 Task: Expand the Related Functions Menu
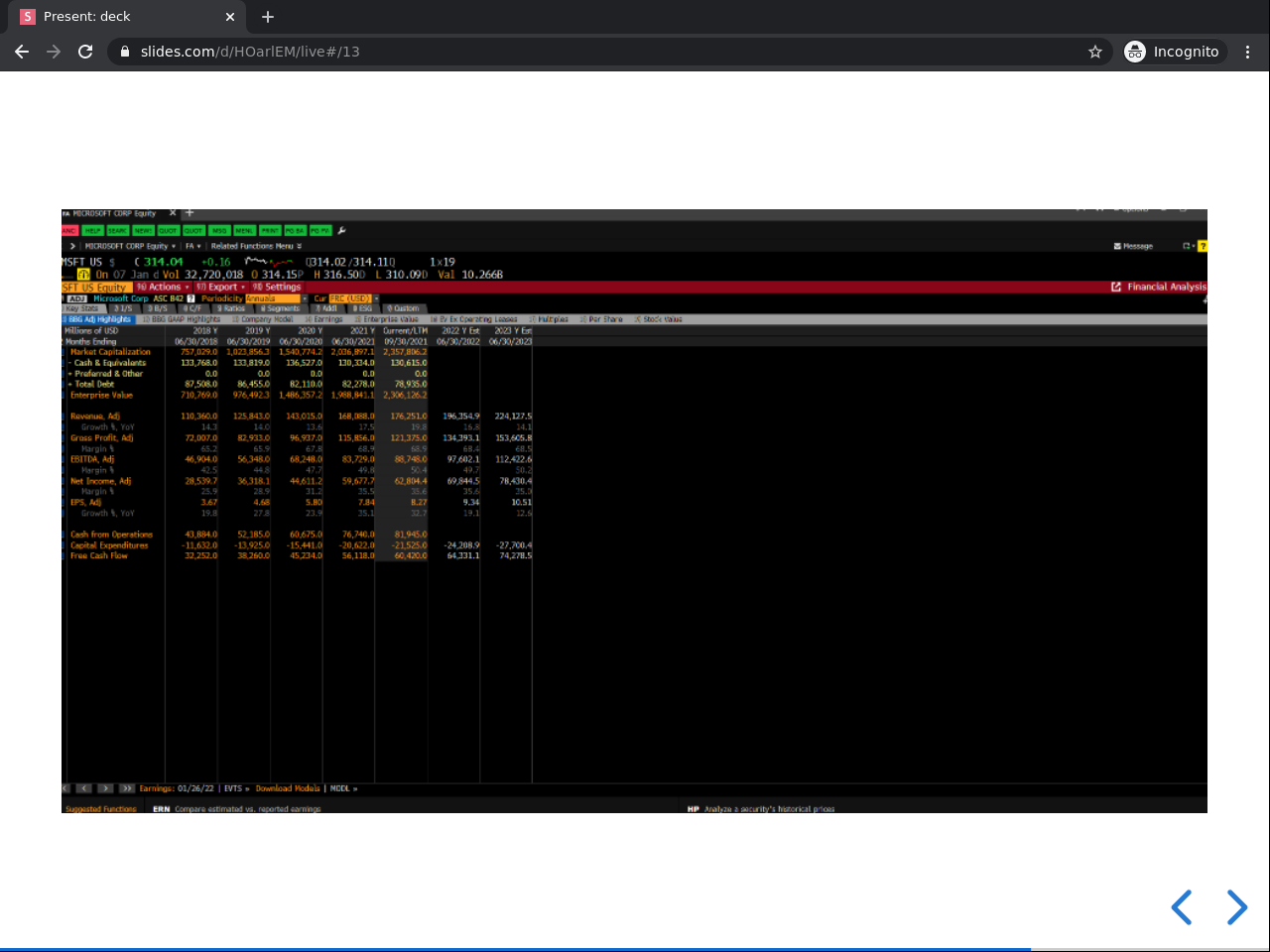coord(256,246)
